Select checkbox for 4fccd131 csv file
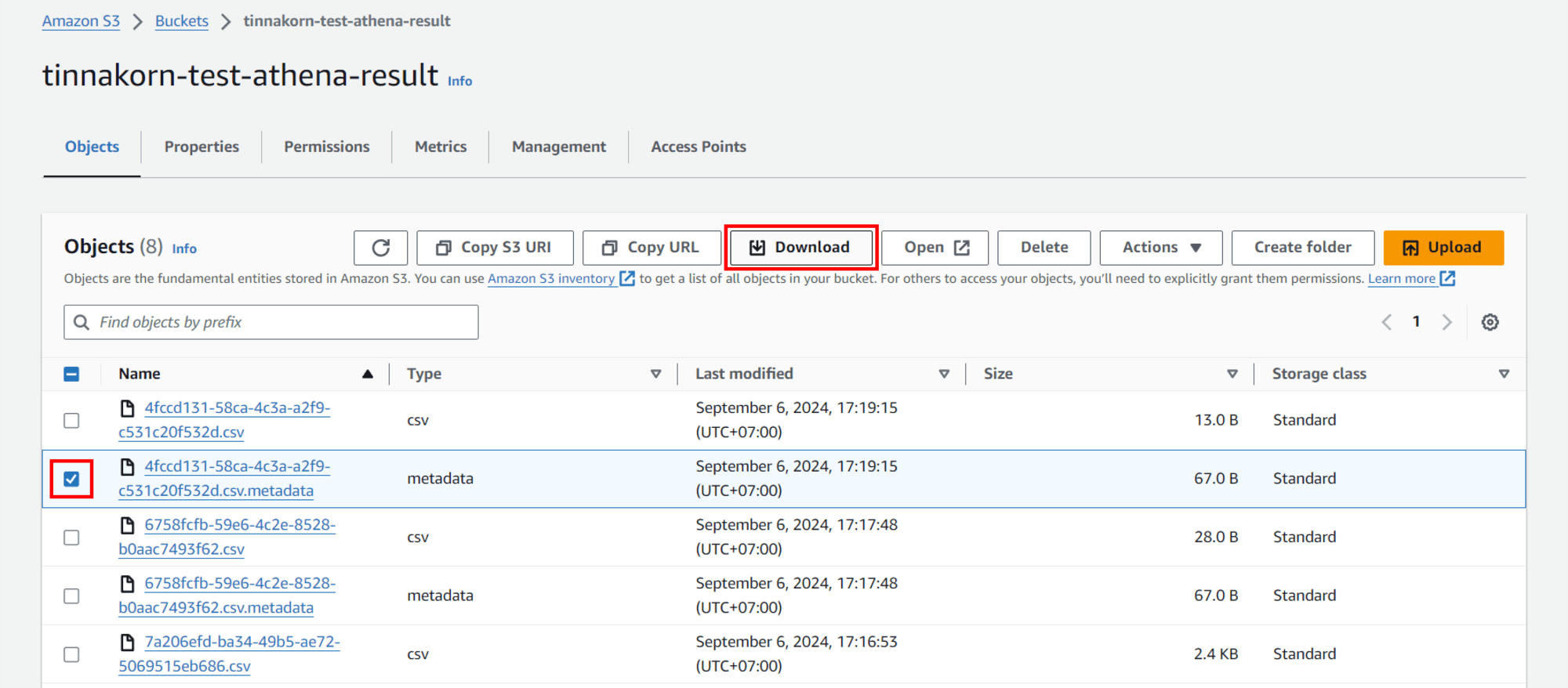1568x688 pixels. click(x=71, y=421)
